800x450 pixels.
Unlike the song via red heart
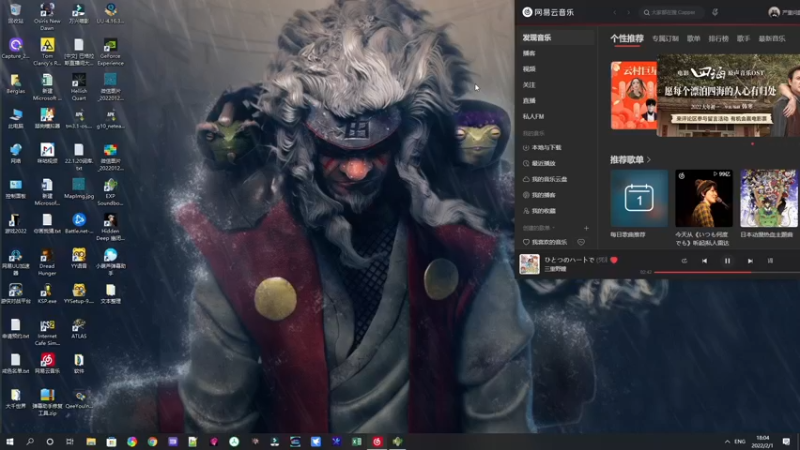click(x=614, y=260)
